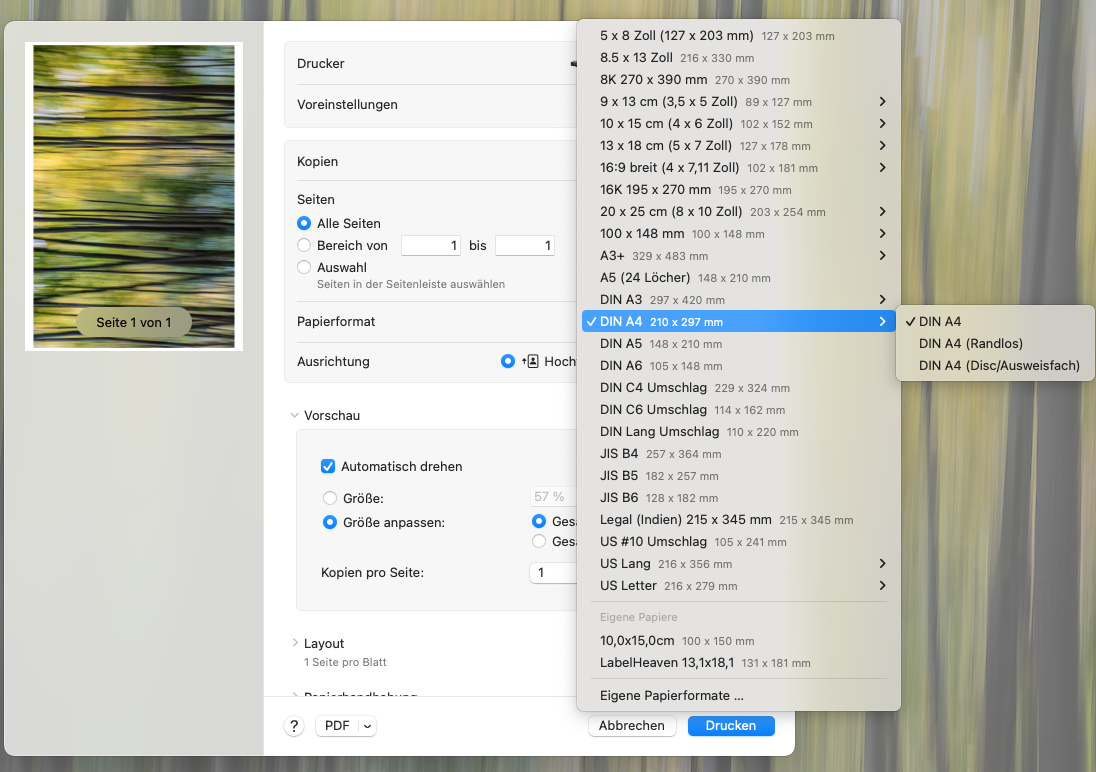Click the Abbrechen button
Screen dimensions: 1096x772
[632, 725]
